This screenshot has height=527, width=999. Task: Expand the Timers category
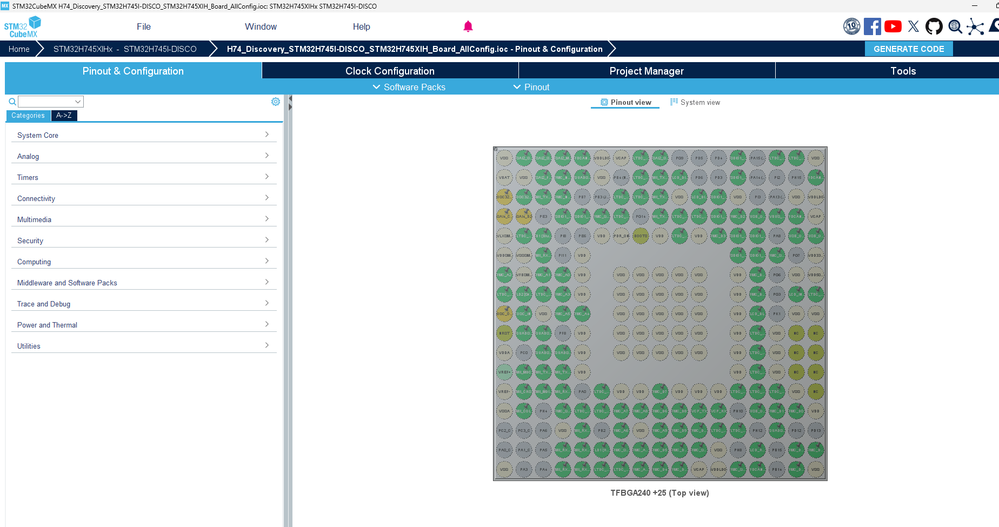tap(143, 177)
